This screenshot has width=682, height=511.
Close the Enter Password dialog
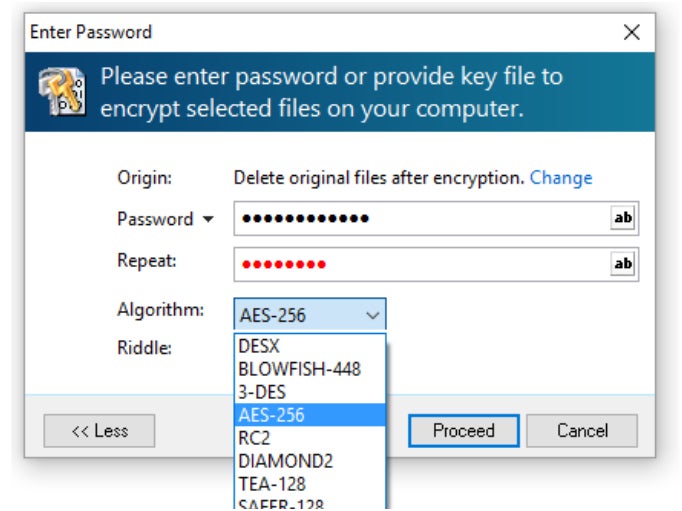632,32
